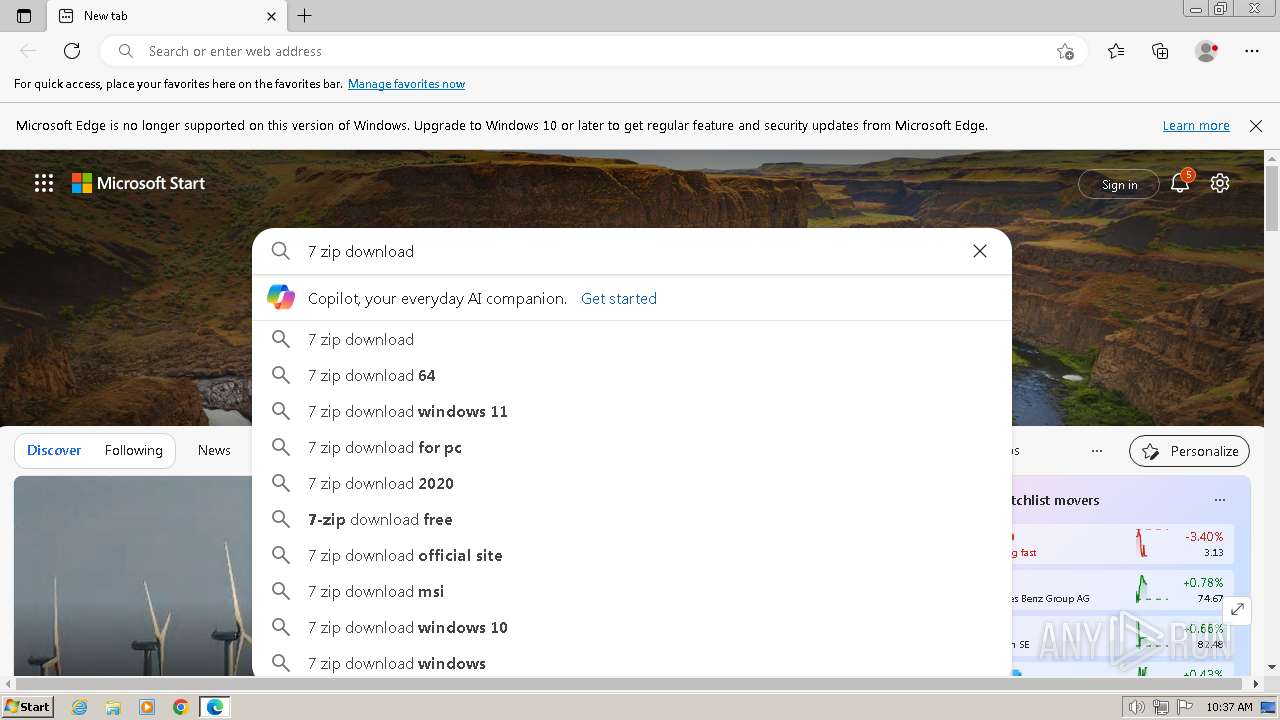Select suggestion 7 zip download official site

point(632,555)
